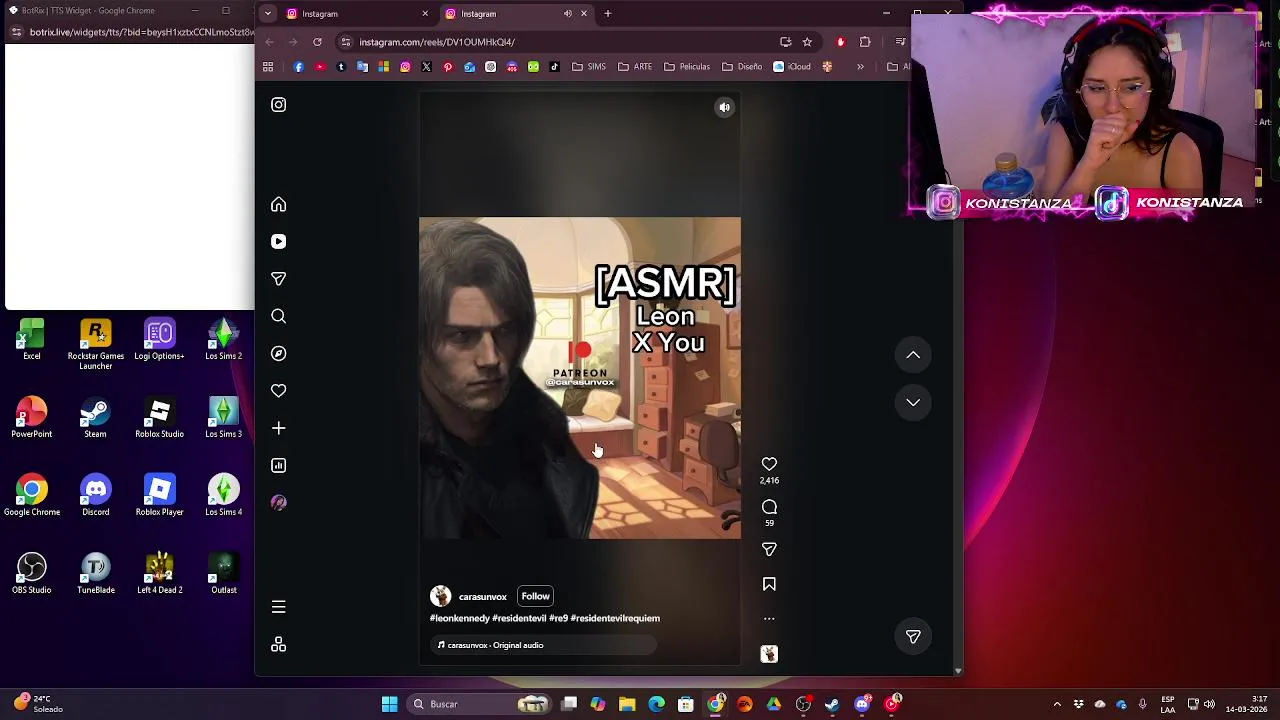
Task: Open the hamburger More menu in sidebar
Action: (279, 608)
